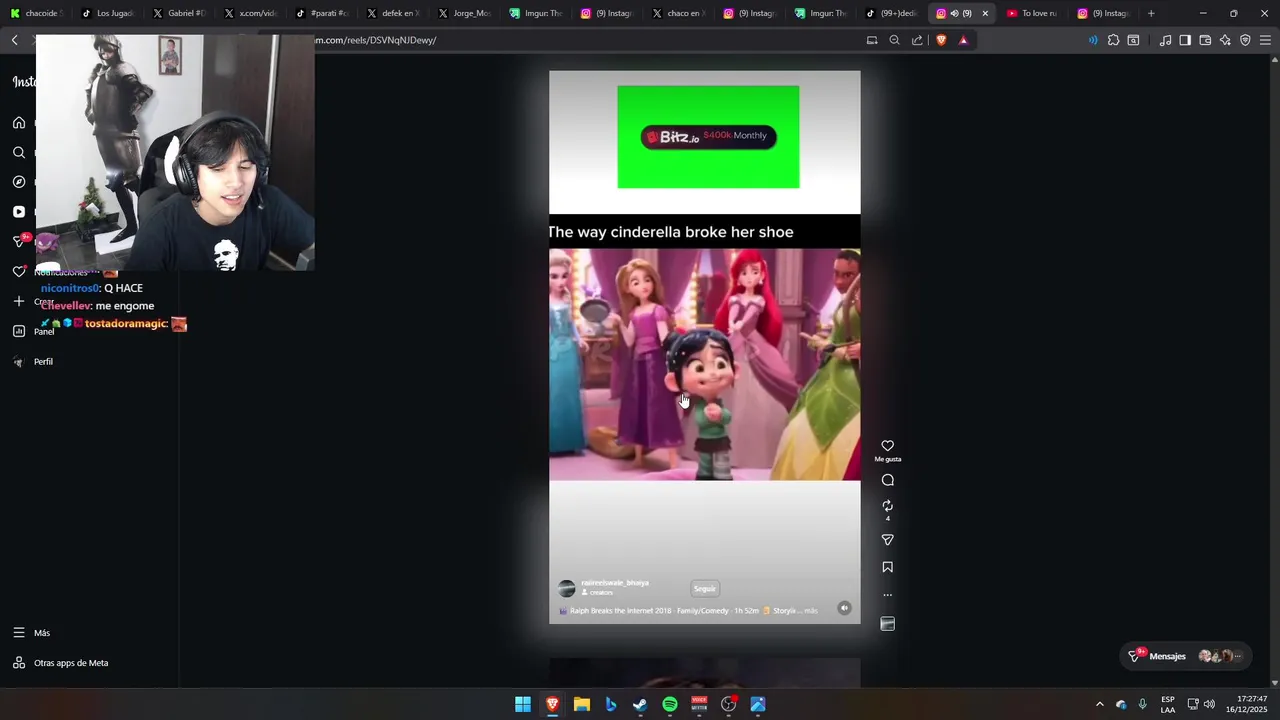
Task: Open comments on the Cinderella reel
Action: click(887, 480)
